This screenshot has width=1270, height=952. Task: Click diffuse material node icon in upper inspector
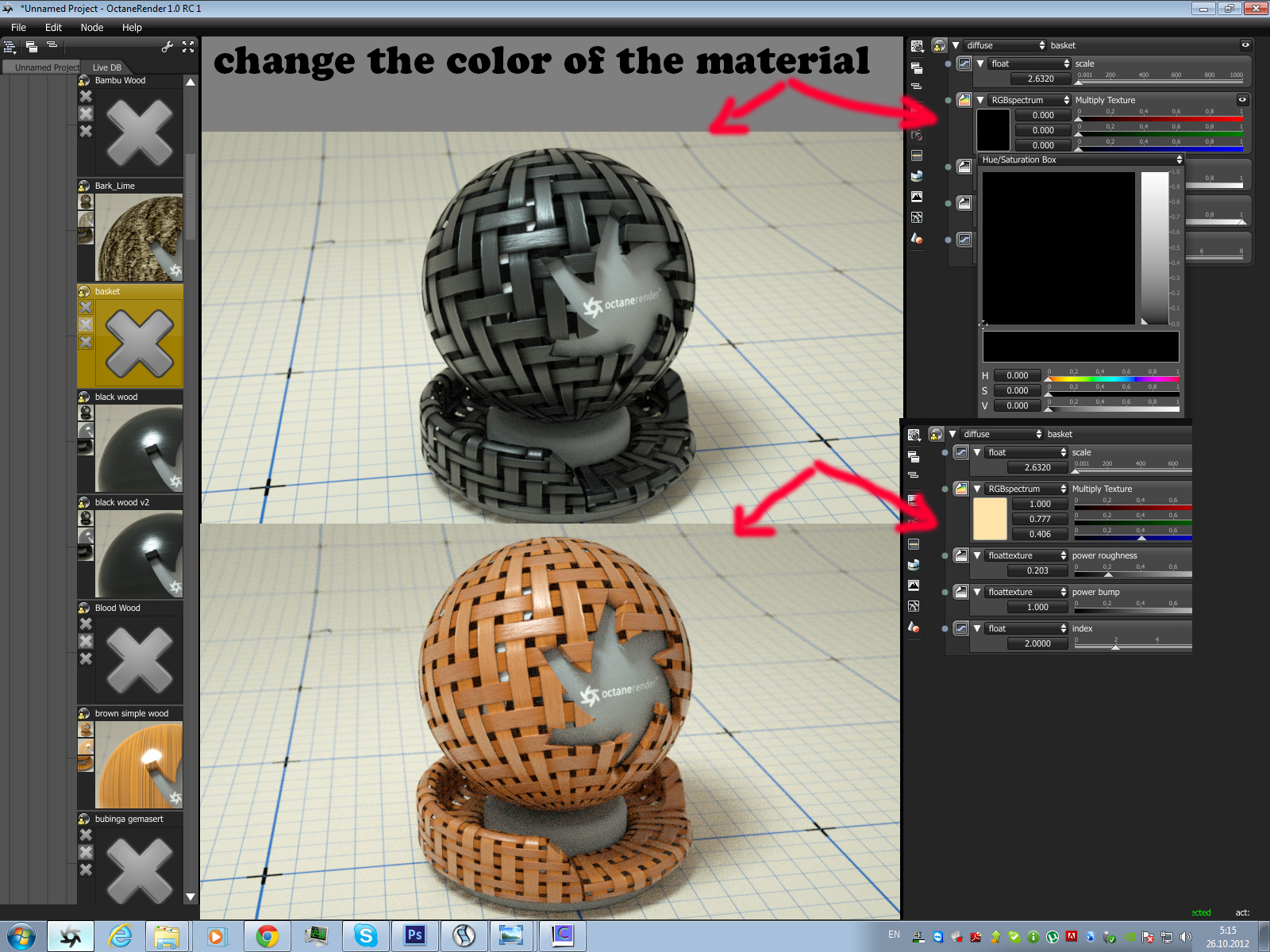[939, 46]
